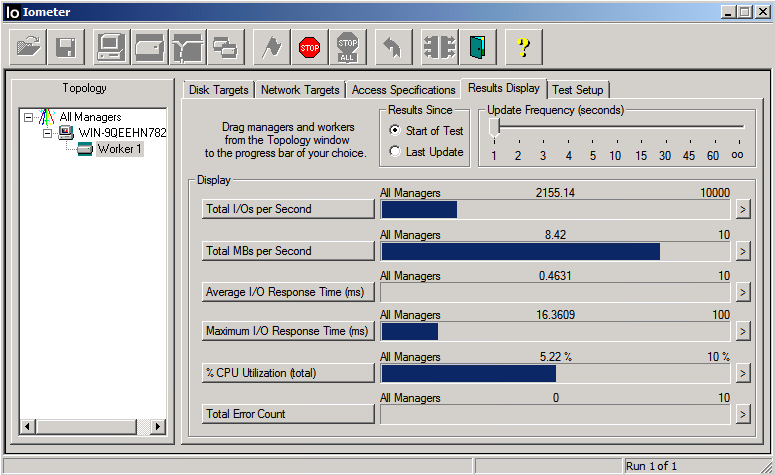Switch to the Network Targets tab
Viewport: 775px width, 475px height.
click(x=300, y=90)
